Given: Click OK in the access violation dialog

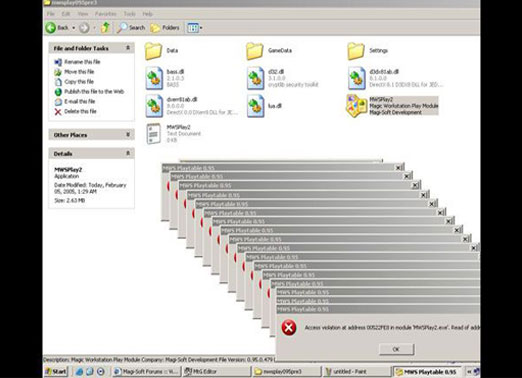Looking at the screenshot, I should point(396,349).
